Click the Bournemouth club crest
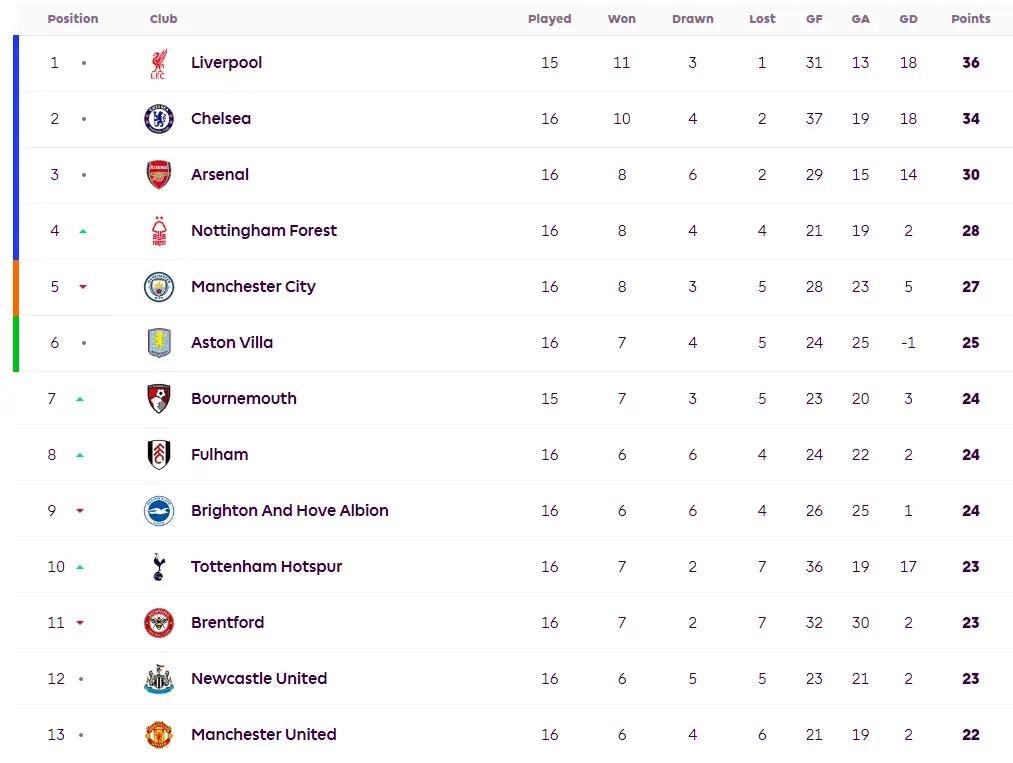The height and width of the screenshot is (763, 1013). coord(158,399)
